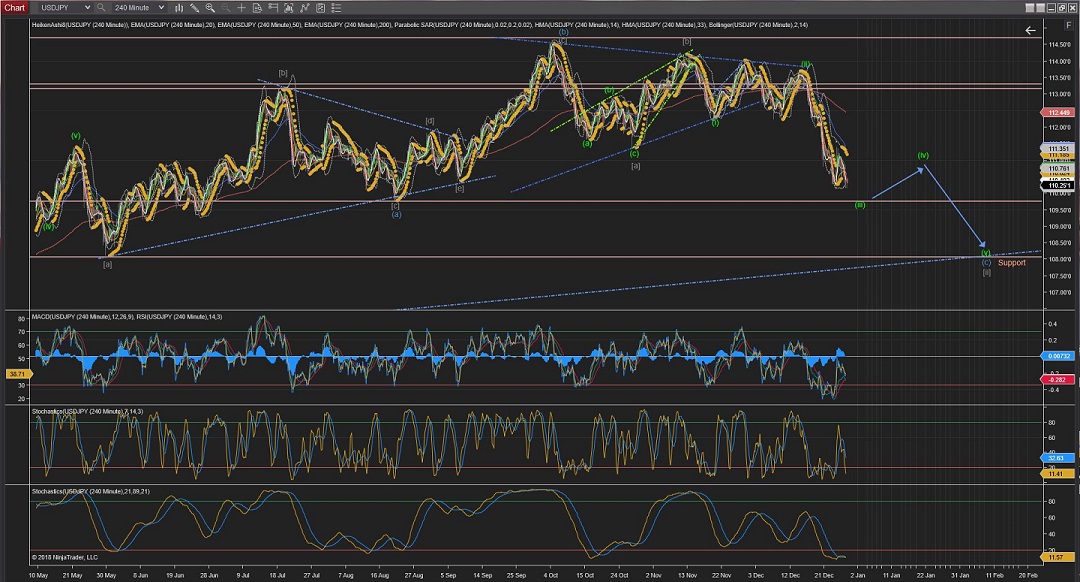The width and height of the screenshot is (1080, 582).
Task: Select the [a] label at May low
Action: point(107,264)
